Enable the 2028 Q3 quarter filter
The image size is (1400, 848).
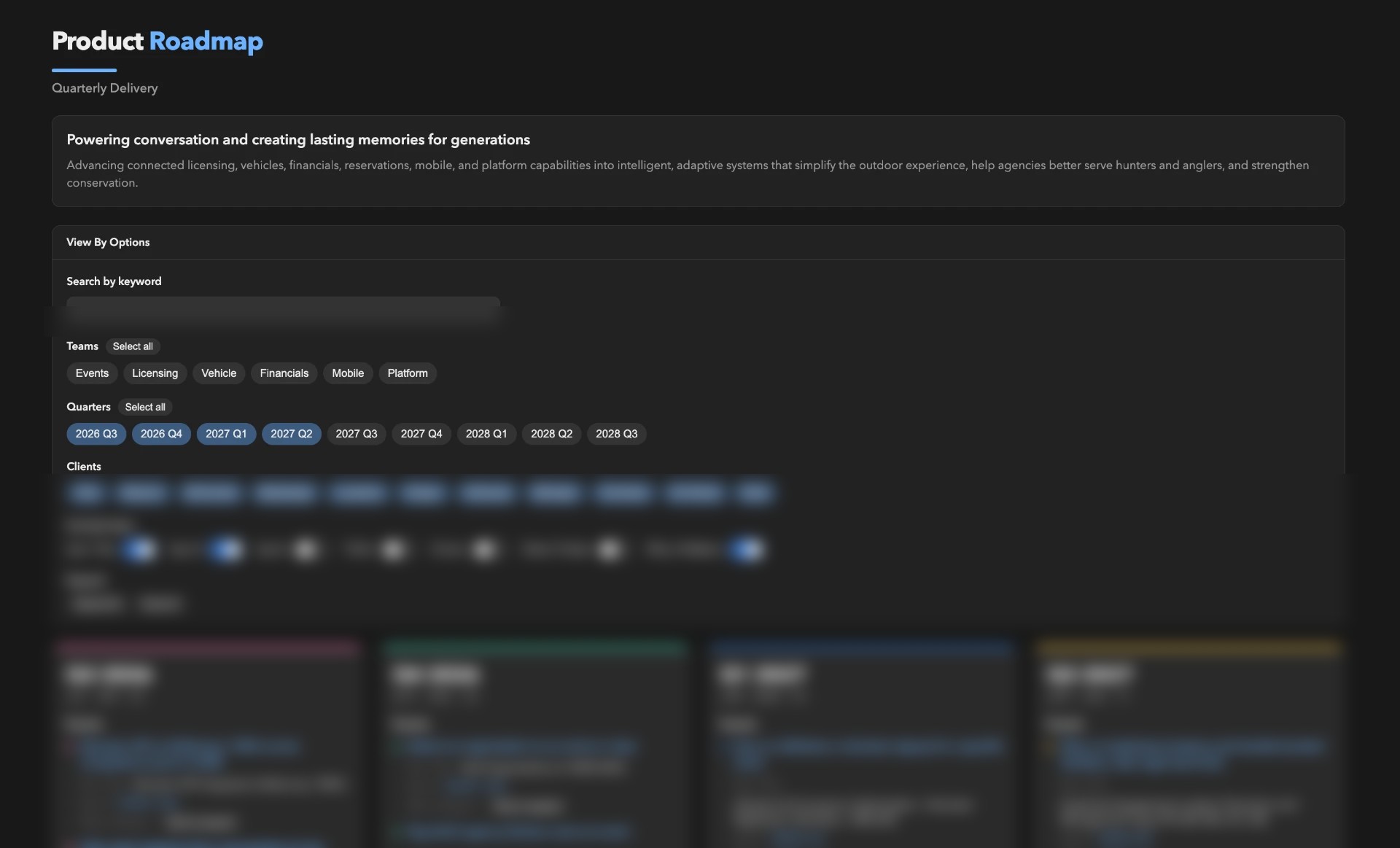(x=616, y=434)
